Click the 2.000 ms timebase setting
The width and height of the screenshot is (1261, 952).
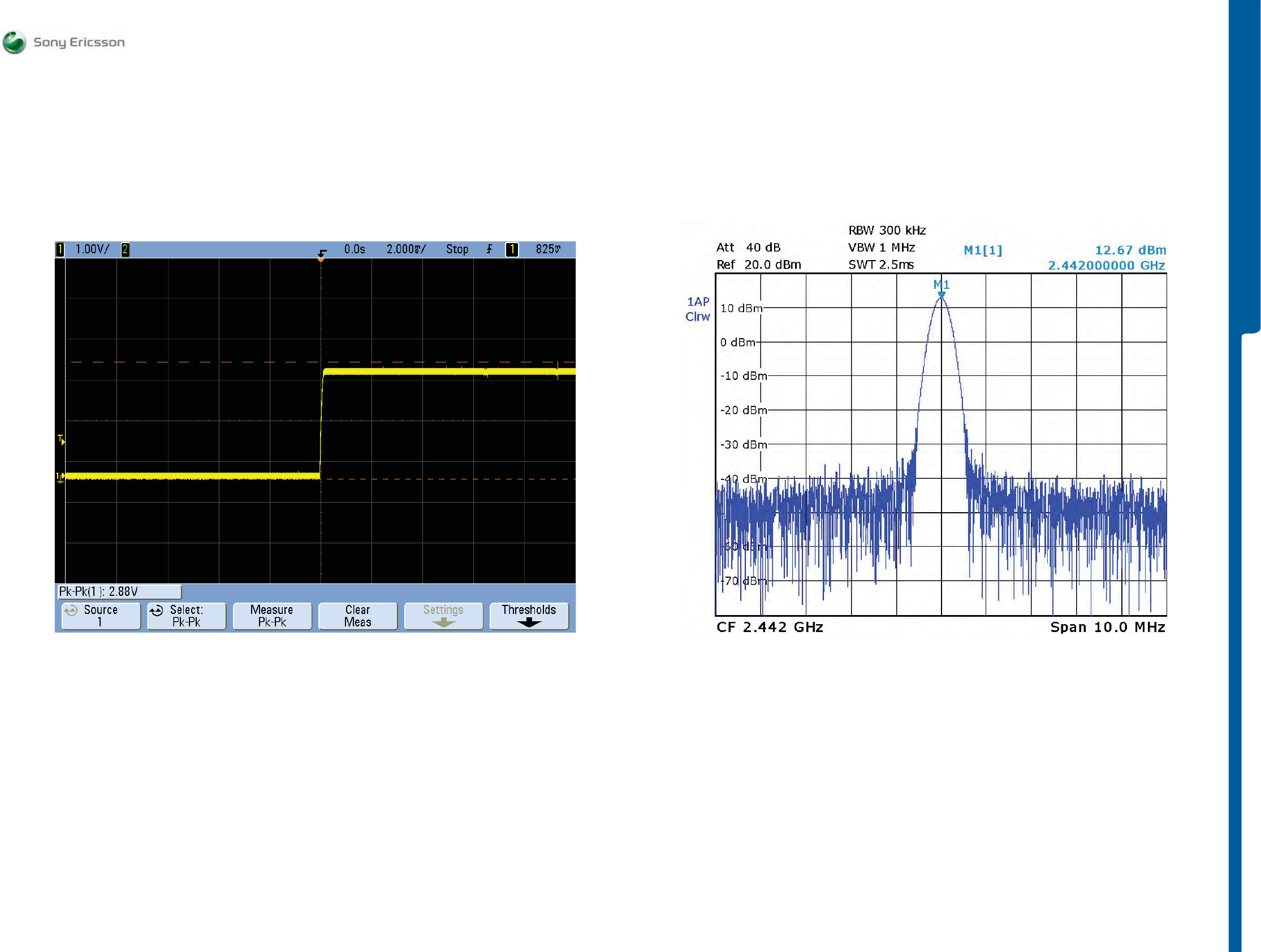[406, 249]
